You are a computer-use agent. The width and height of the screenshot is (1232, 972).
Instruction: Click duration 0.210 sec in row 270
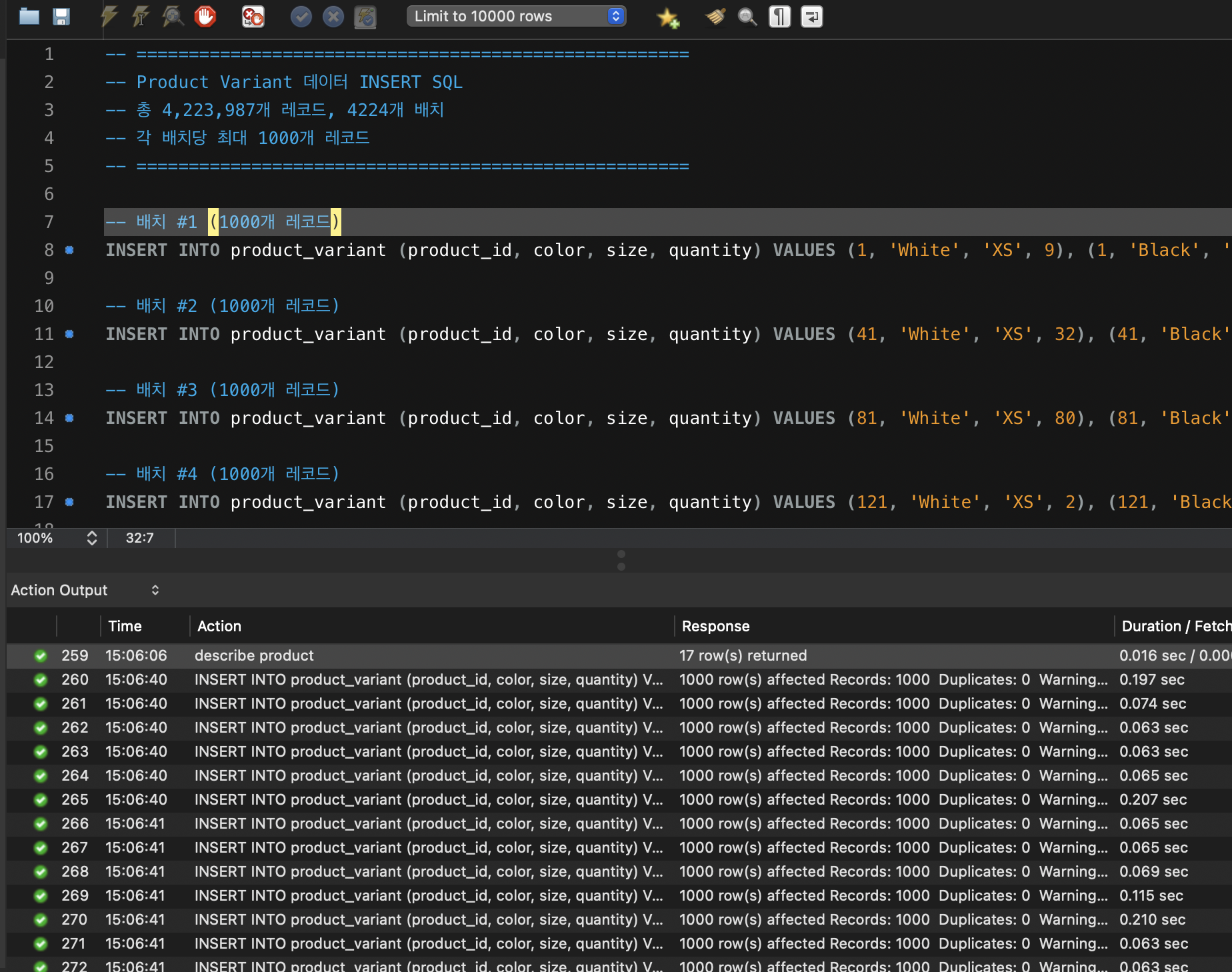(1152, 919)
